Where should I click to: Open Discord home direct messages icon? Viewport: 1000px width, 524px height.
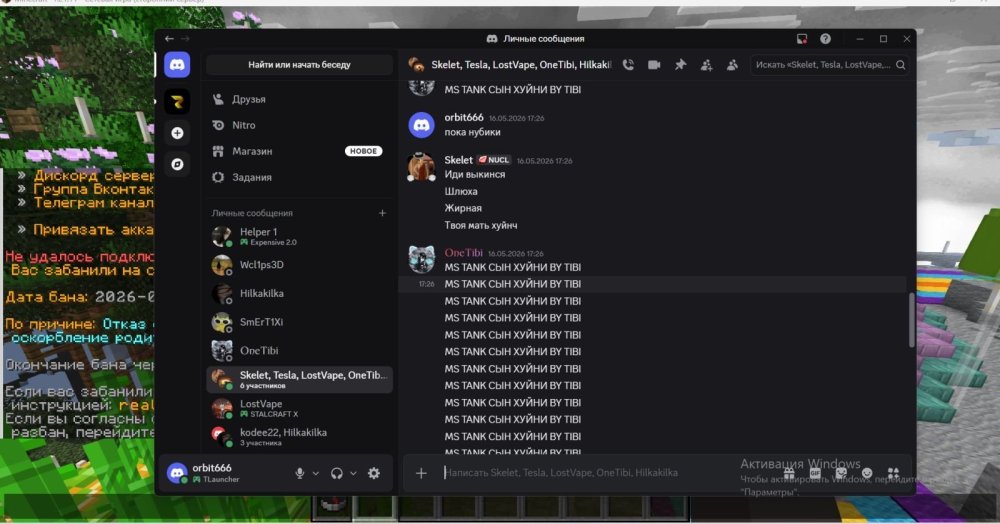[177, 64]
